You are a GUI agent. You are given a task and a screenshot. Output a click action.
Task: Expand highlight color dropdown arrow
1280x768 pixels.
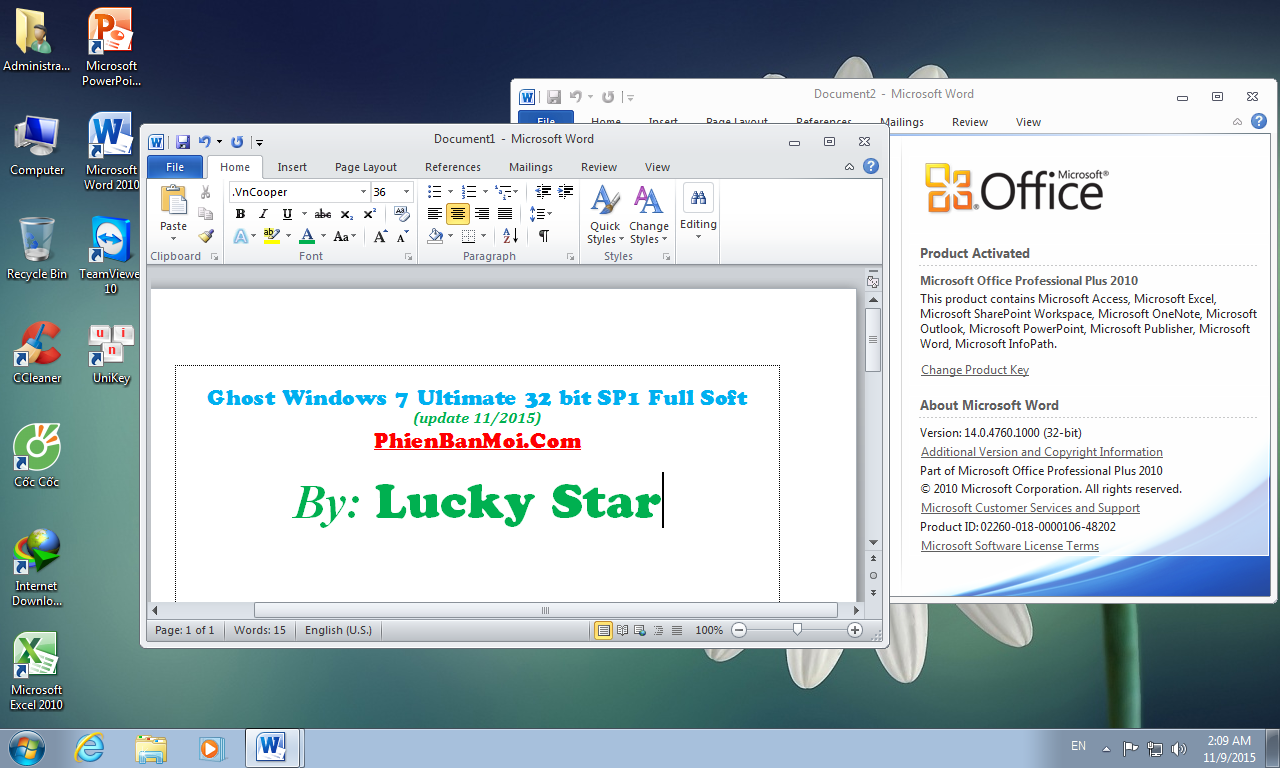click(x=288, y=237)
